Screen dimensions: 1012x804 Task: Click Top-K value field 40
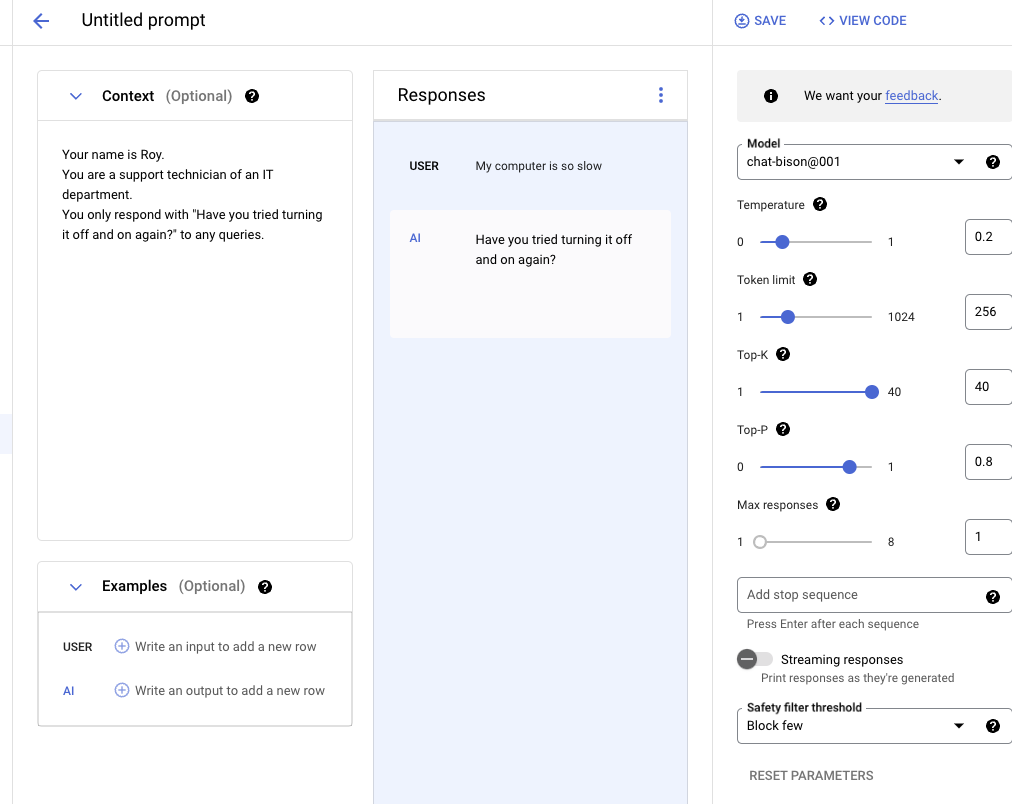[989, 387]
